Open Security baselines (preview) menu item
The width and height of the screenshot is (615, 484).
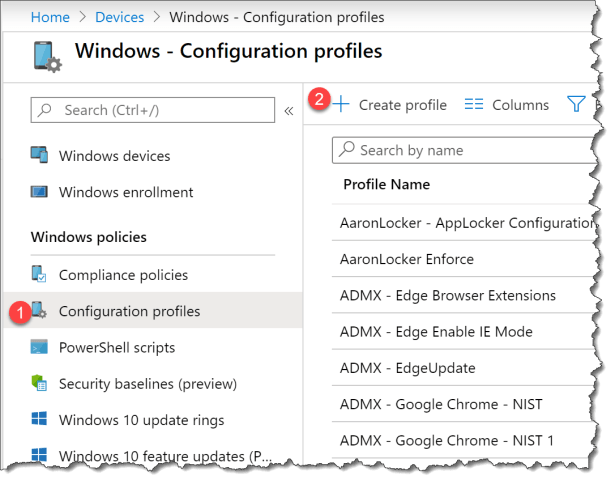tap(148, 384)
